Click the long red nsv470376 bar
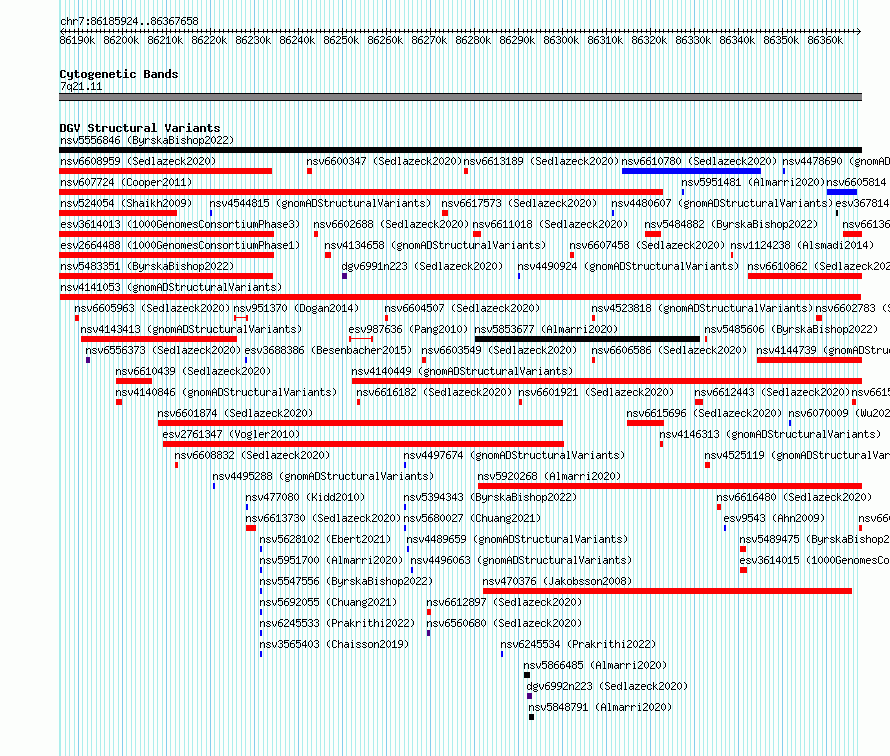Viewport: 890px width, 756px height. tap(667, 591)
